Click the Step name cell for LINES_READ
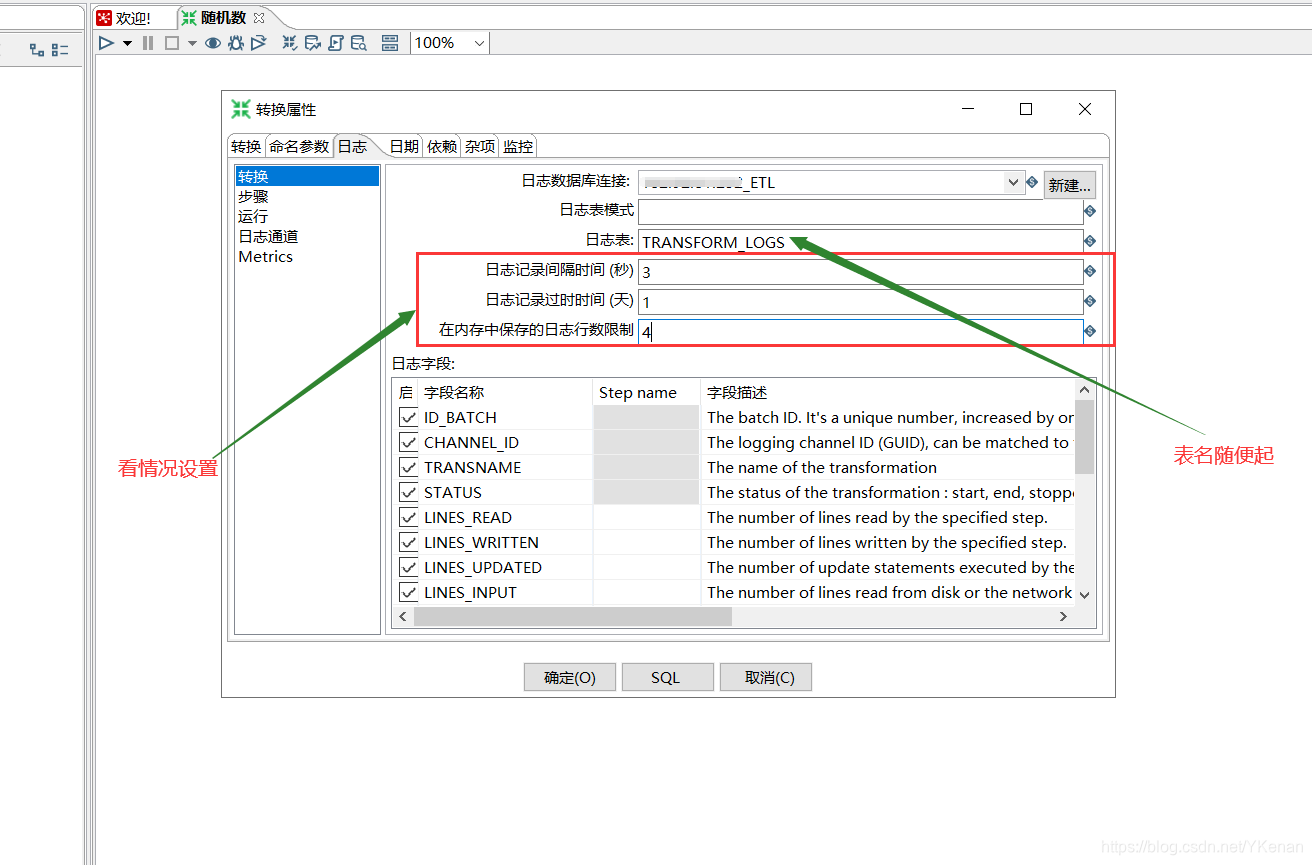Image resolution: width=1312 pixels, height=865 pixels. click(x=646, y=517)
